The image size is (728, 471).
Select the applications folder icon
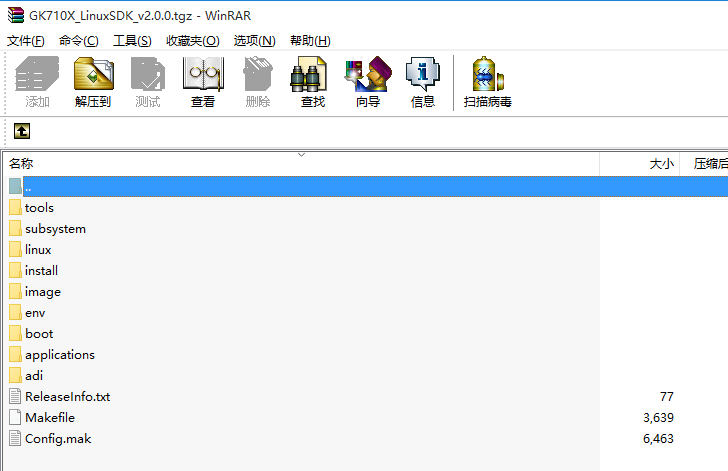click(x=15, y=354)
